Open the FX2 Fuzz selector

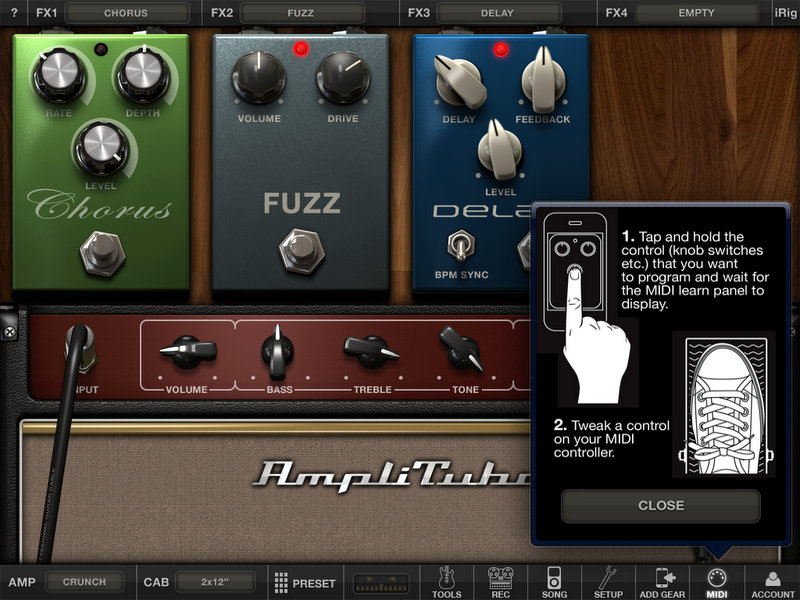(x=302, y=13)
